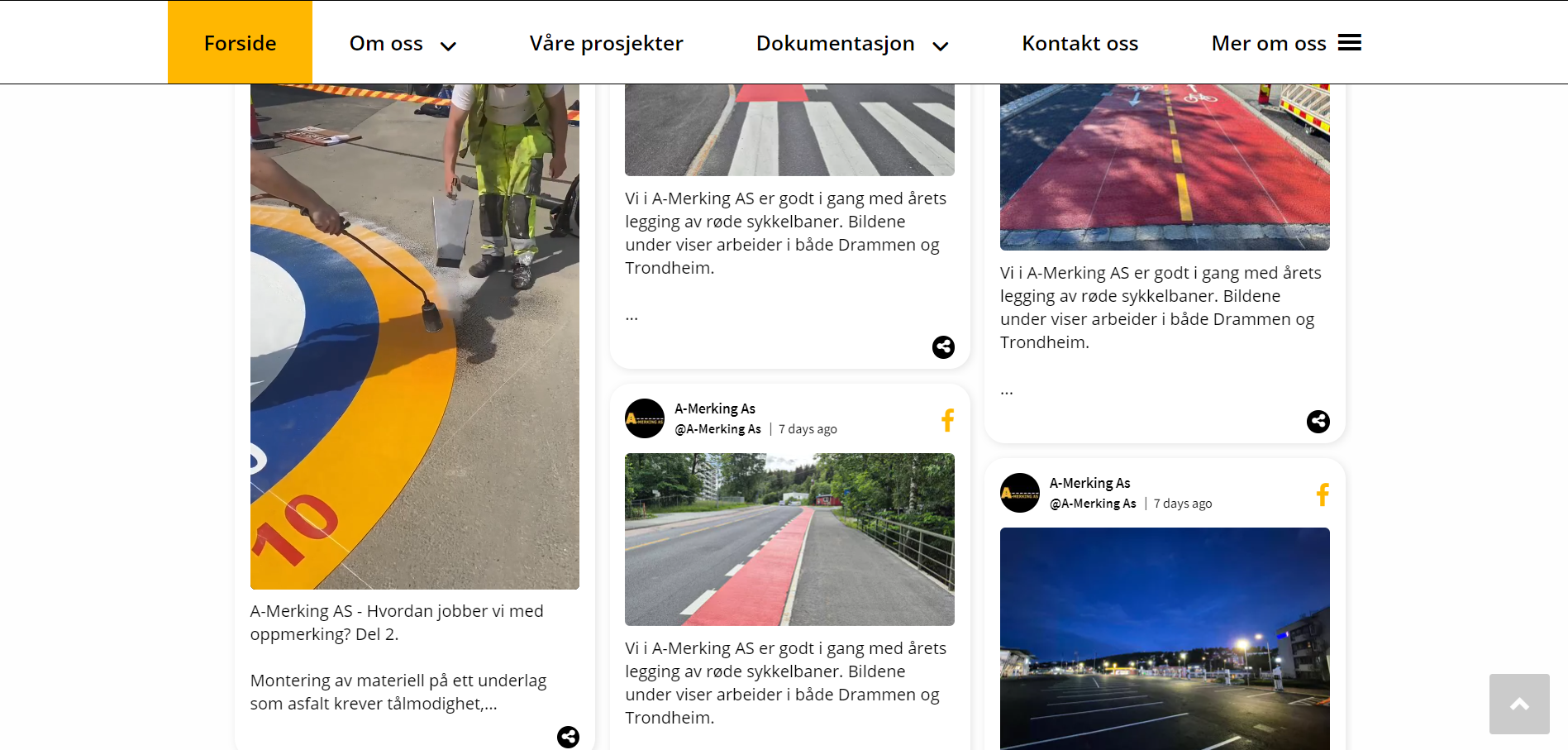Screen dimensions: 1568x750
Task: Click A-Merking avatar on roadside bike lane post
Action: (645, 418)
